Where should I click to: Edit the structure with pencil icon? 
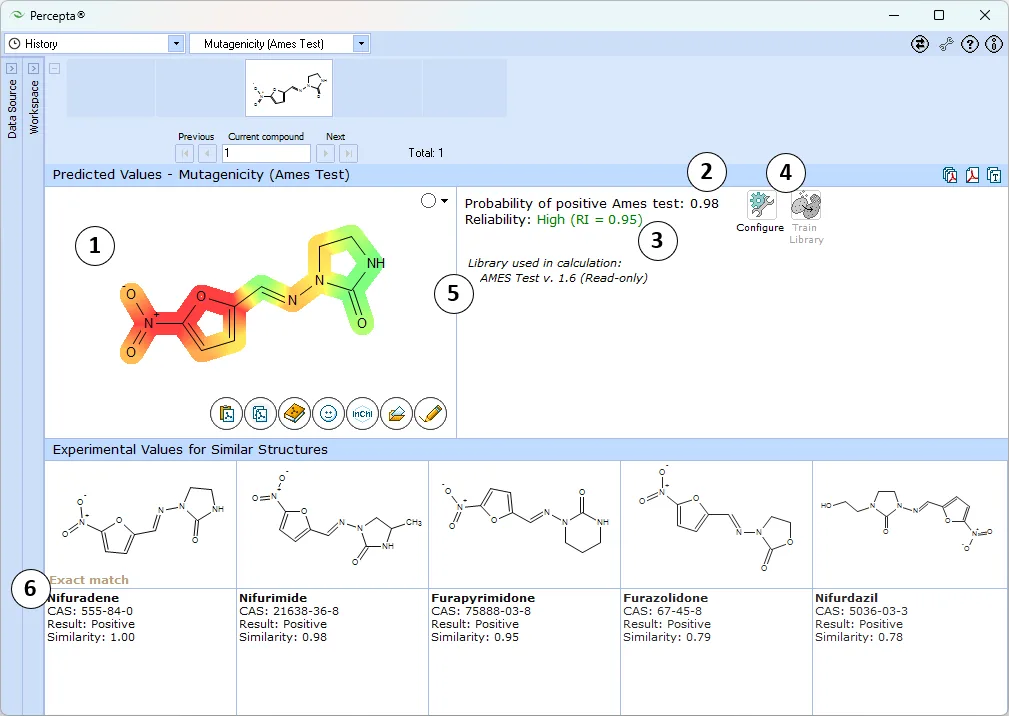point(430,414)
